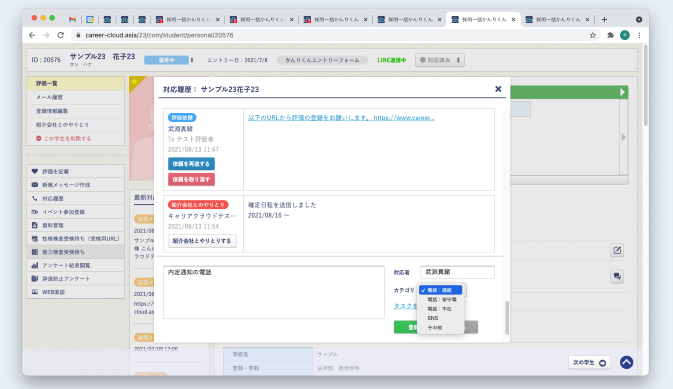Screen dimensions: 673x389
Task: Click envelope icon for 新規メッセージ作成
Action: [x=35, y=185]
